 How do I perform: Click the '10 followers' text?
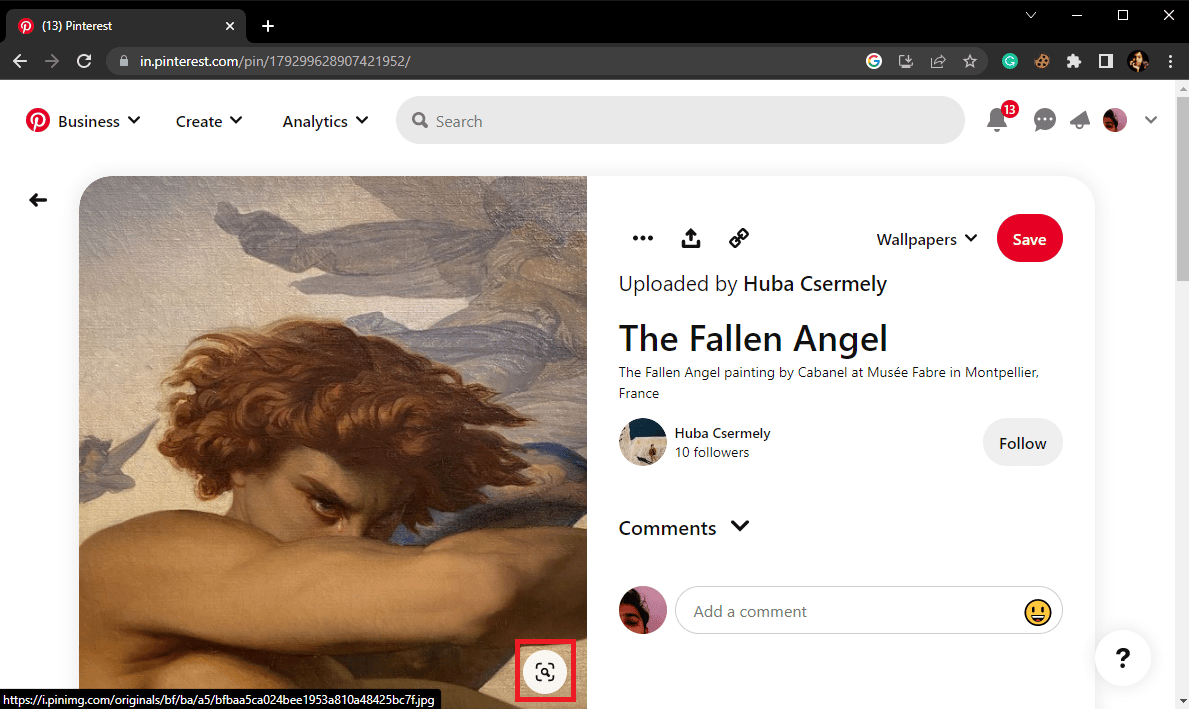click(x=712, y=453)
